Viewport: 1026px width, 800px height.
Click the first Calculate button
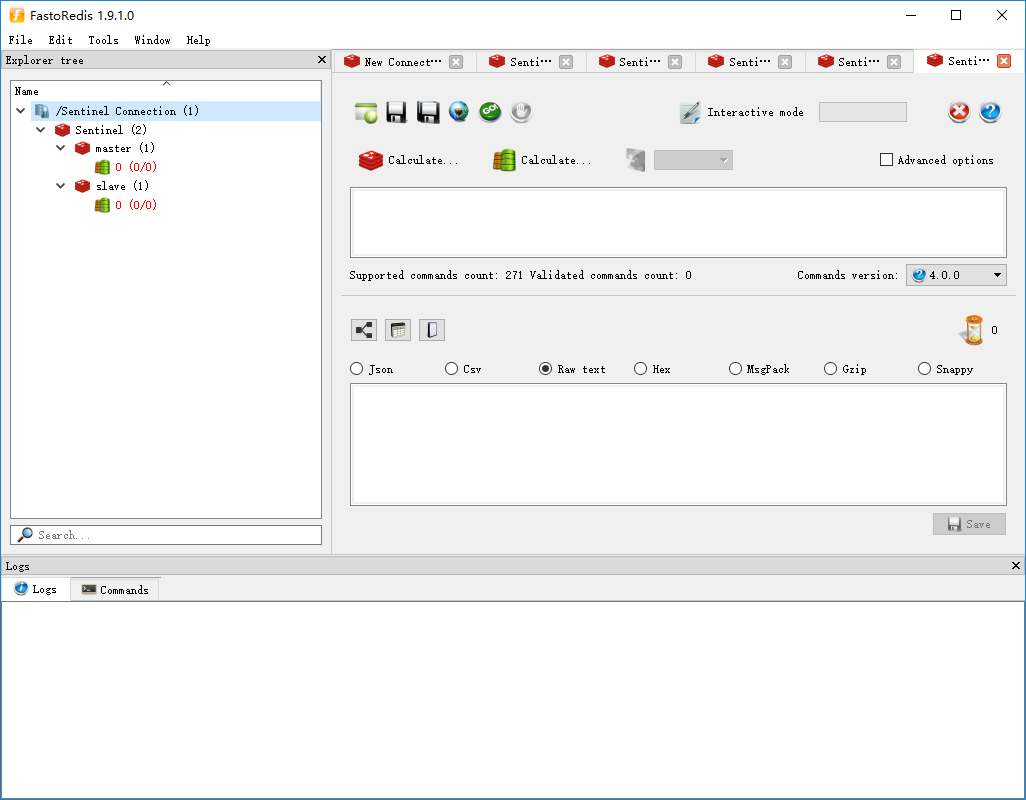[x=409, y=160]
